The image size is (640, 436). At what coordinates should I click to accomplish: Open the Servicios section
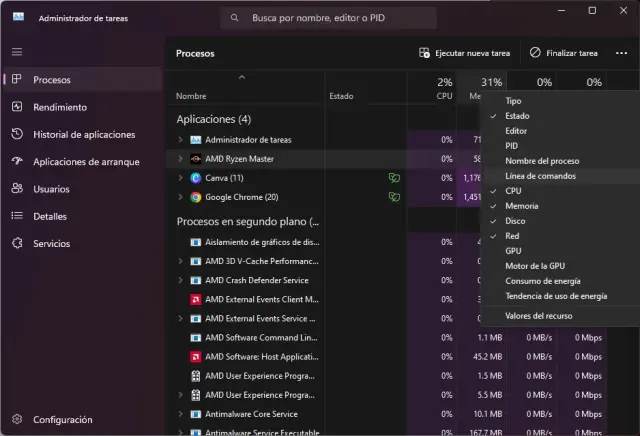coord(51,243)
